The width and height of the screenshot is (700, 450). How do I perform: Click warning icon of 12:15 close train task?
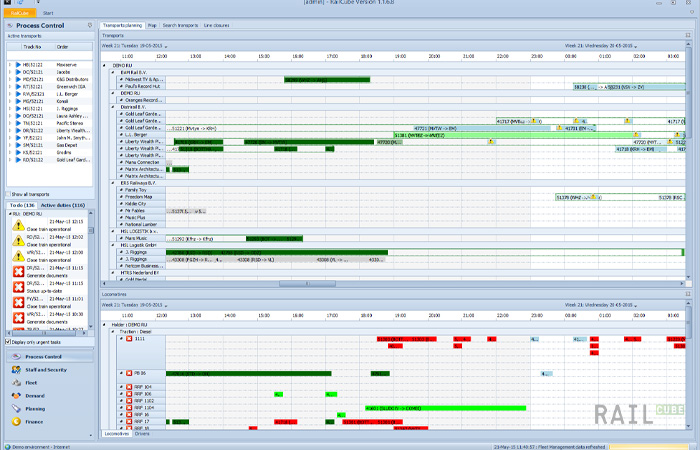[18, 225]
